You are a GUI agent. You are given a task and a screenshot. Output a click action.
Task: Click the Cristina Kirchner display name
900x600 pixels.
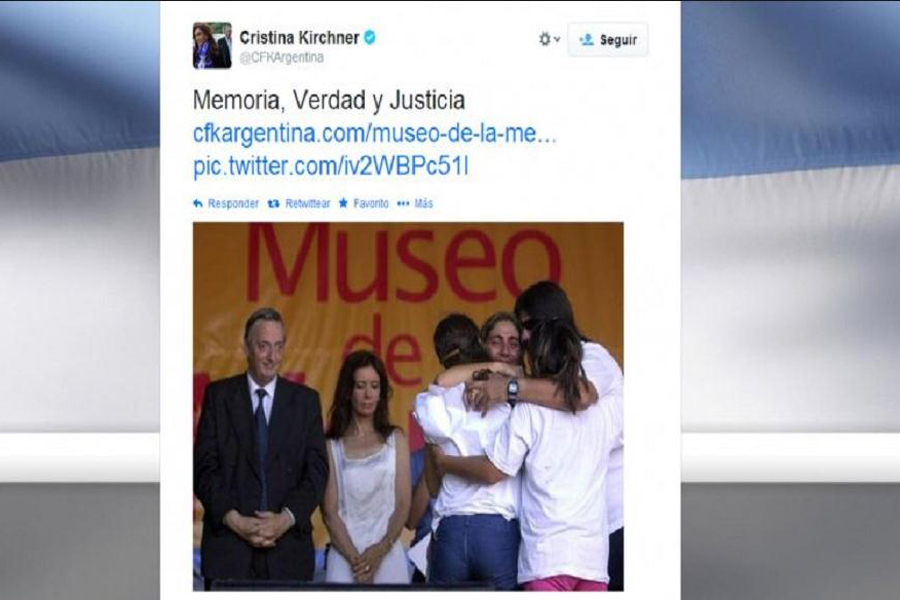click(x=299, y=38)
